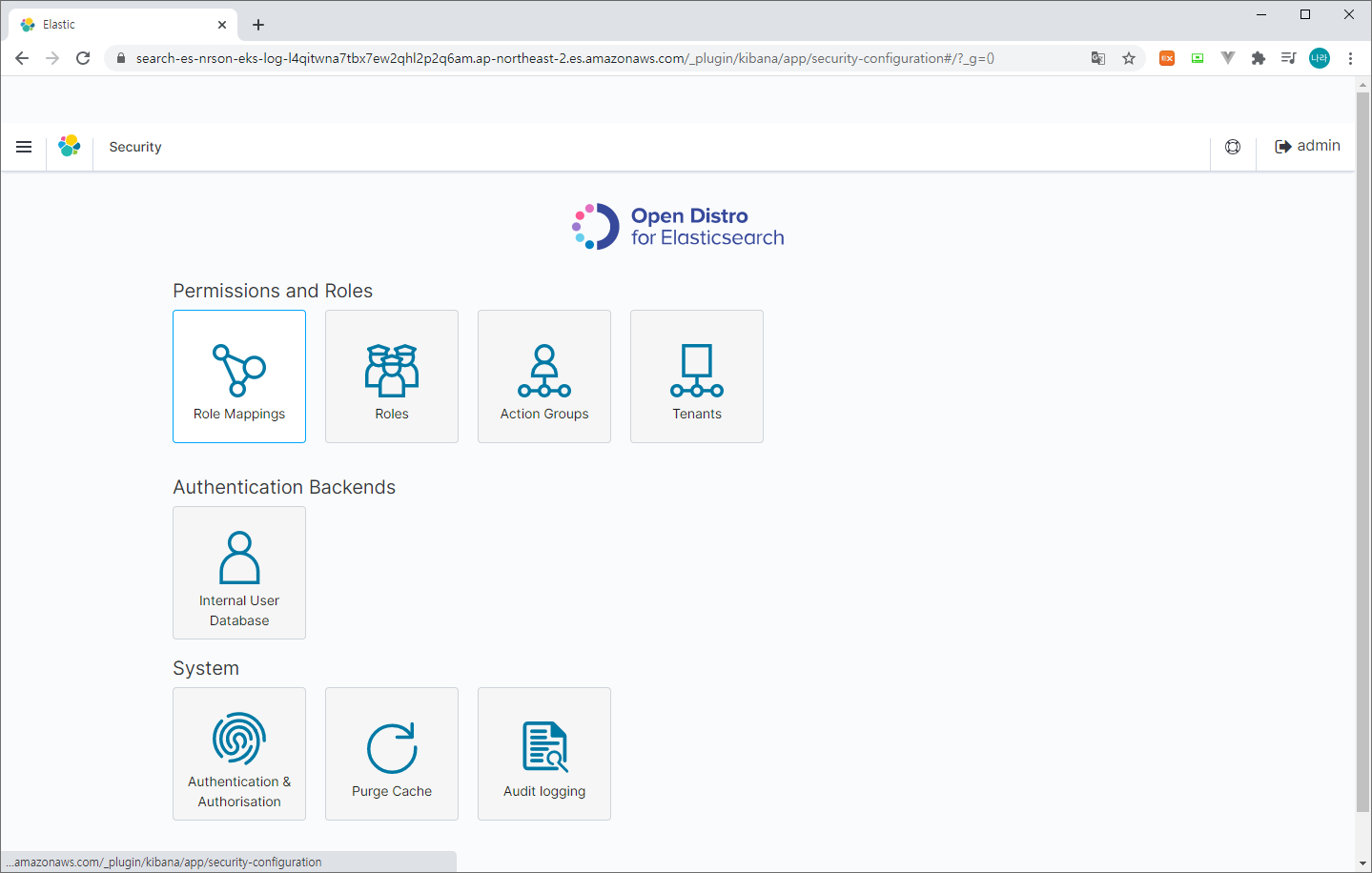
Task: Minimize the Chrome window
Action: point(1261,14)
